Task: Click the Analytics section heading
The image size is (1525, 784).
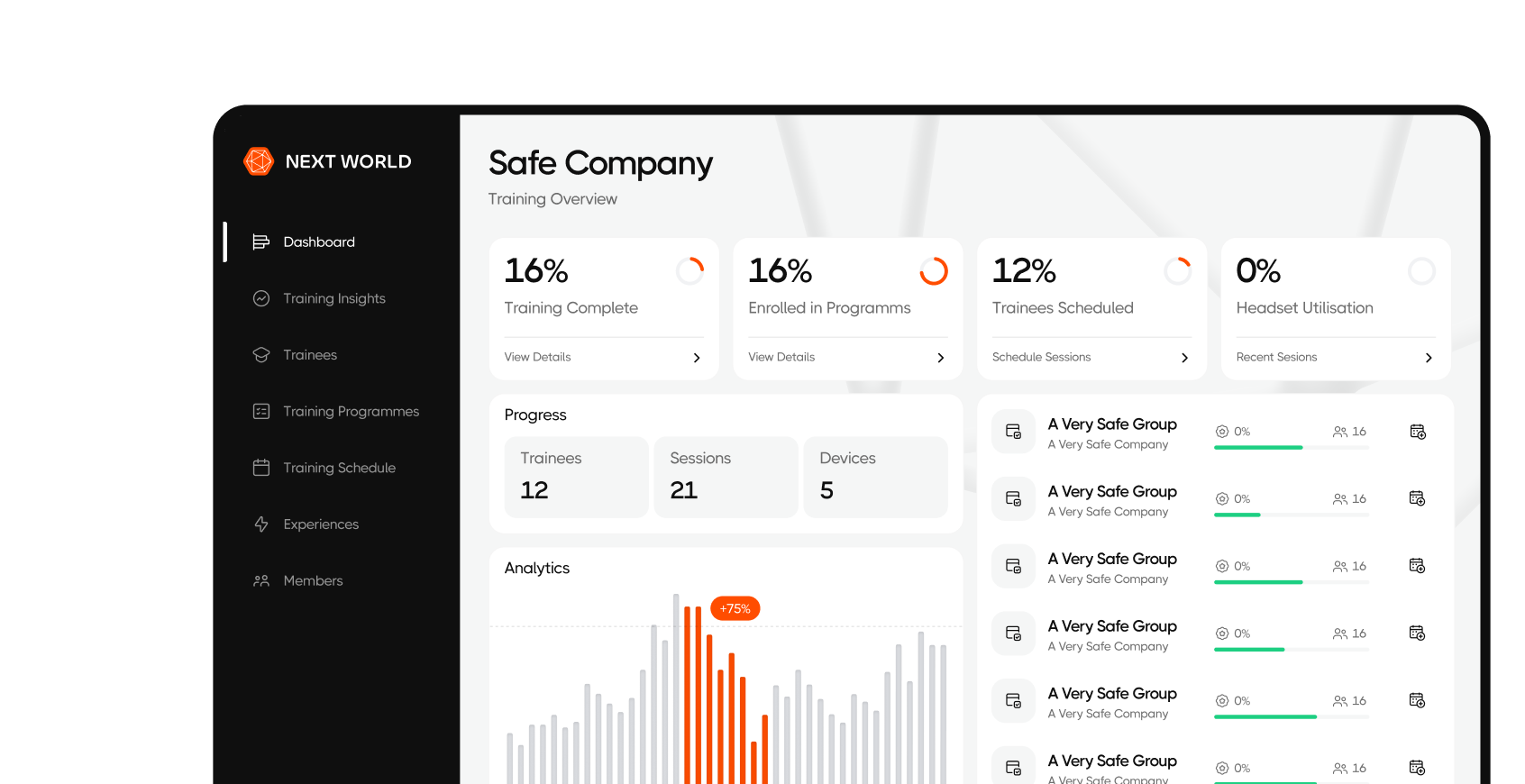Action: coord(537,568)
